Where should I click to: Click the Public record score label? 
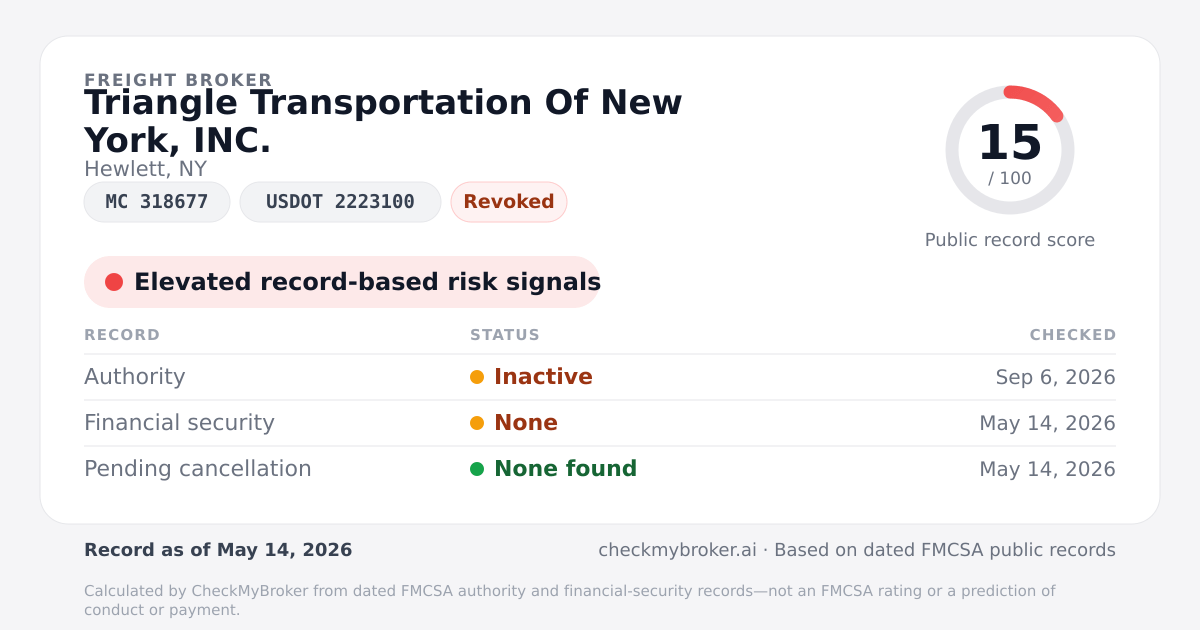[x=1010, y=240]
